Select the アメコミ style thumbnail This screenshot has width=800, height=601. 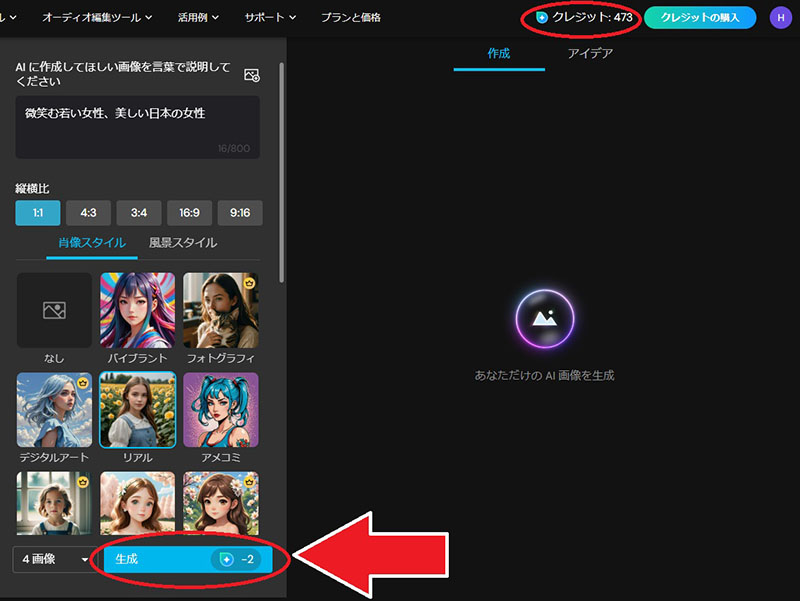(220, 410)
